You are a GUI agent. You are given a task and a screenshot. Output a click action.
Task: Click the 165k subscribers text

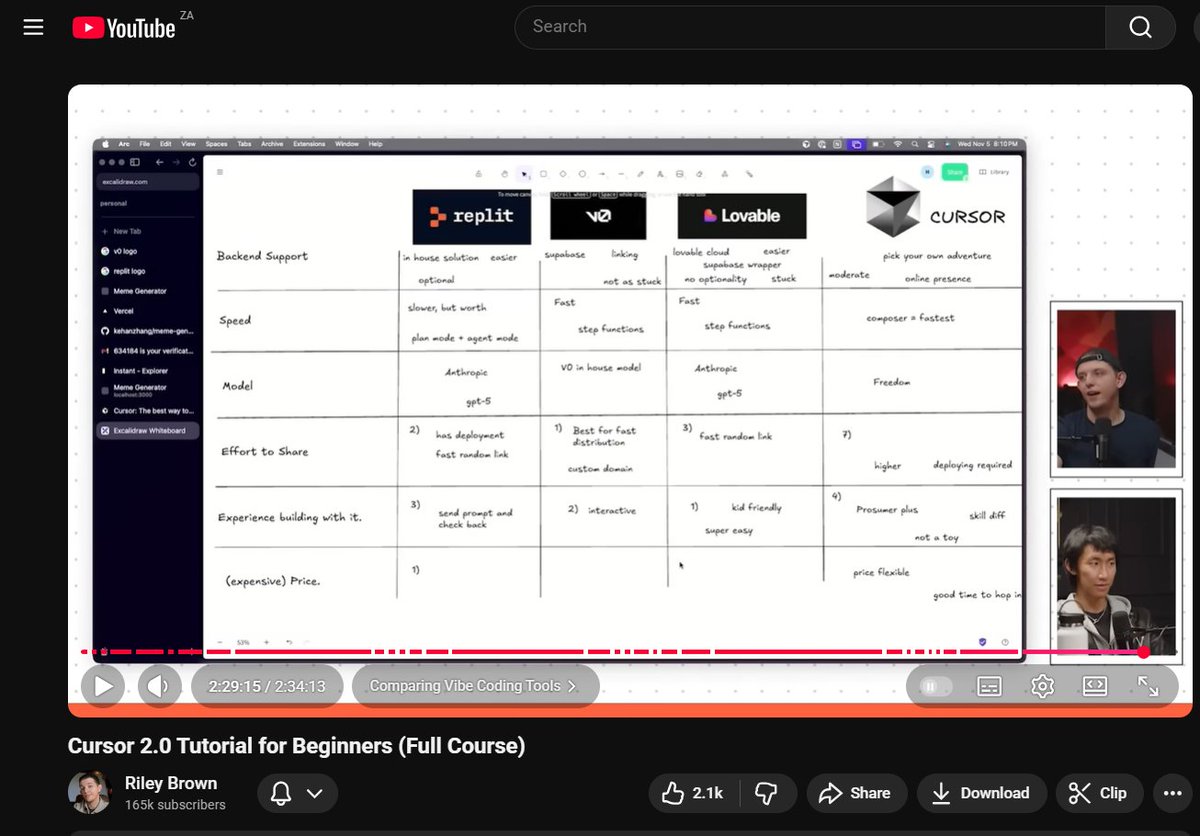[x=175, y=805]
